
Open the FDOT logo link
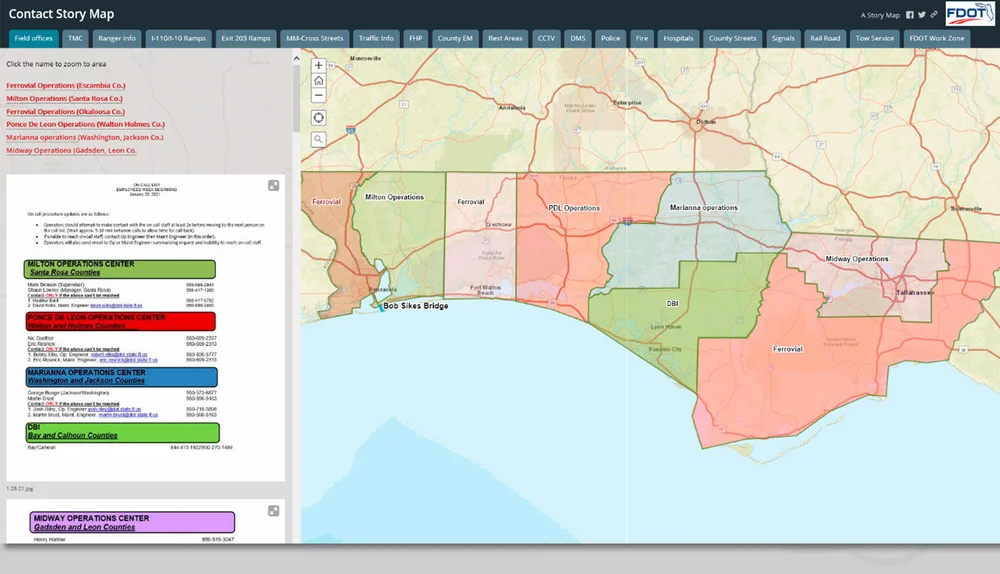tap(969, 13)
